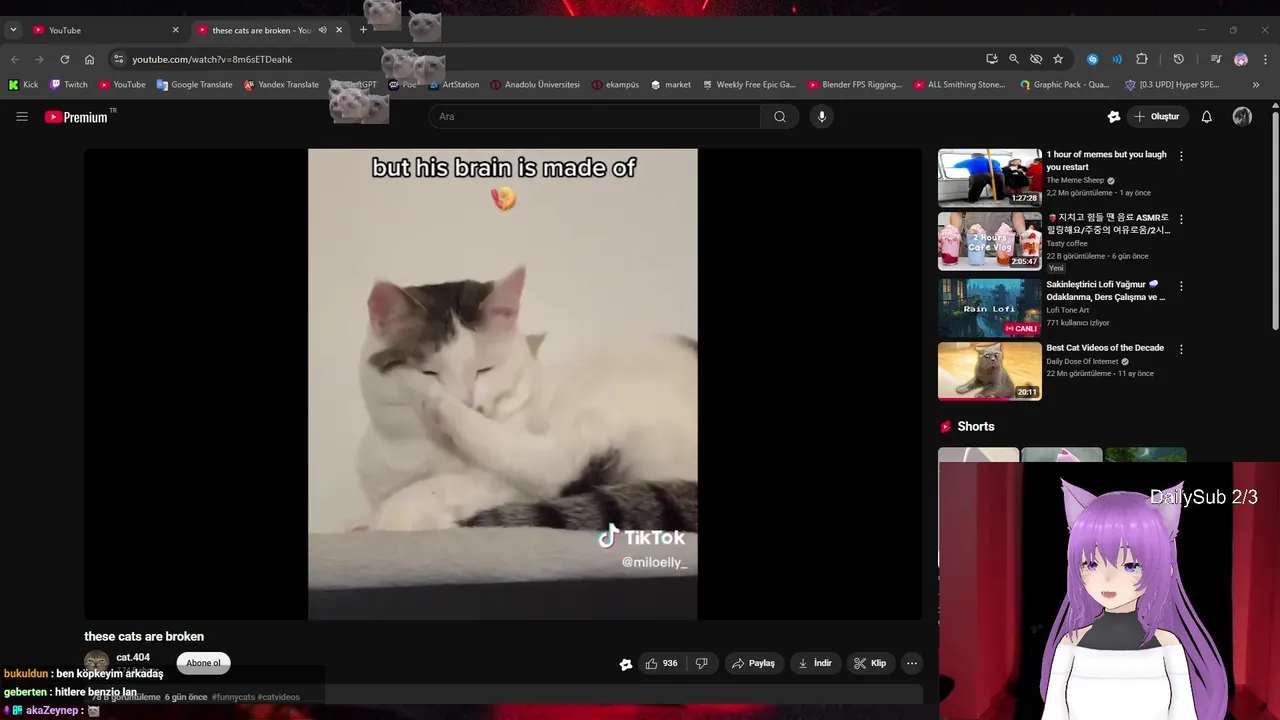Image resolution: width=1280 pixels, height=720 pixels.
Task: Open options for '1 hour of memes' video
Action: (1181, 156)
